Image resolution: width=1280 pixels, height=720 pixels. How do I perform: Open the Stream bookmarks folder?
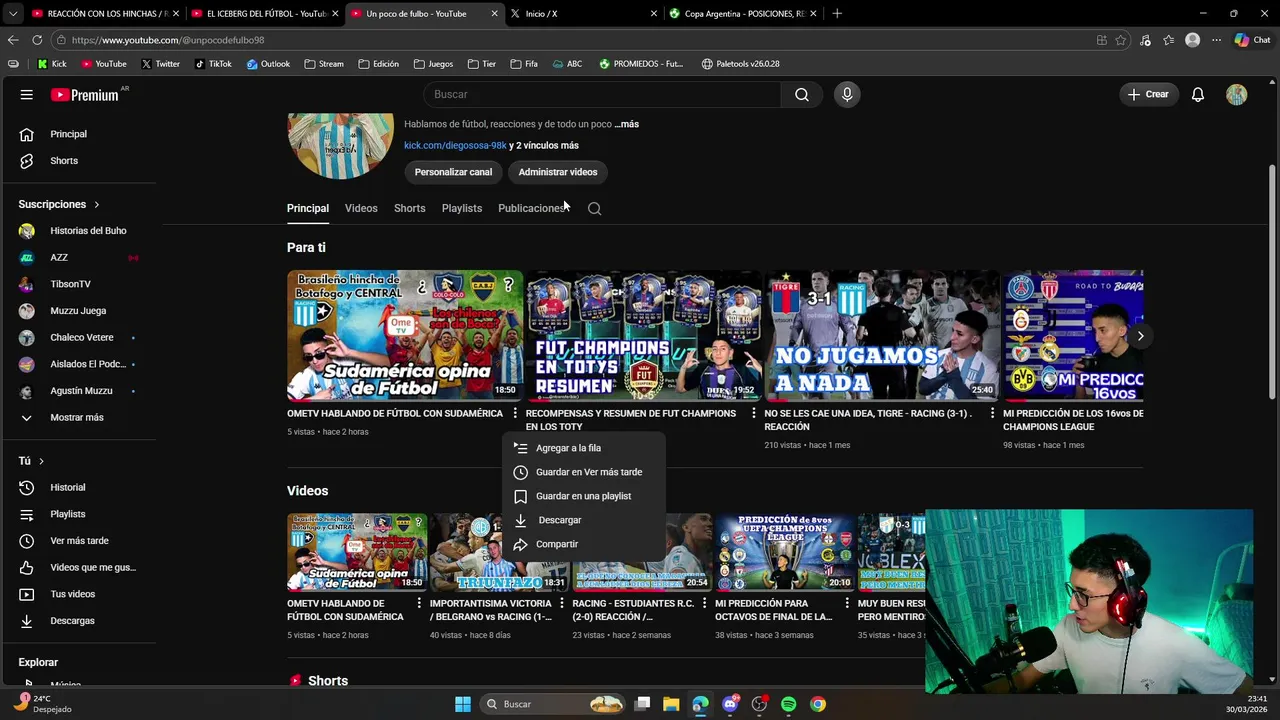[x=324, y=64]
